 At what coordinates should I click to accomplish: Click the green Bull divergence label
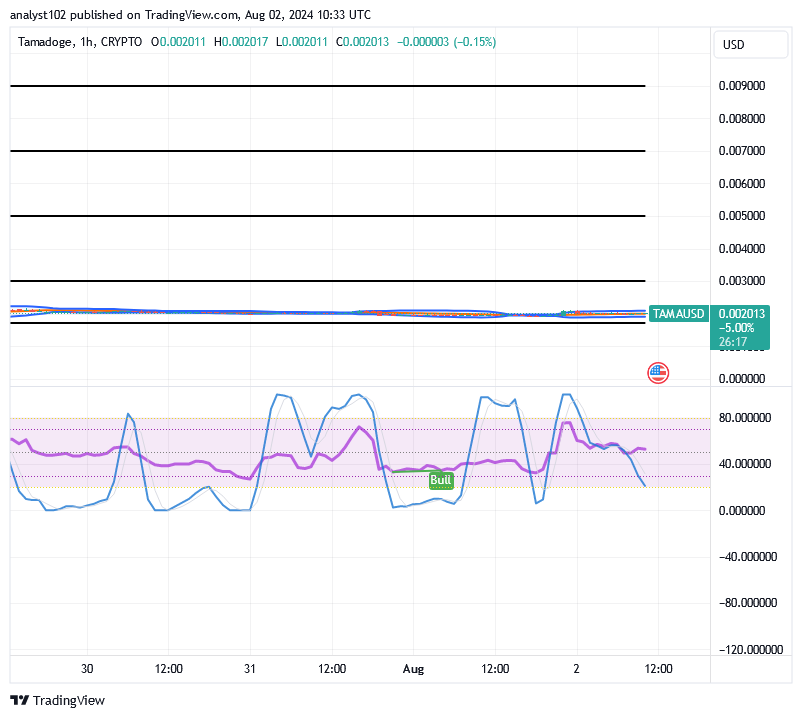click(x=440, y=481)
